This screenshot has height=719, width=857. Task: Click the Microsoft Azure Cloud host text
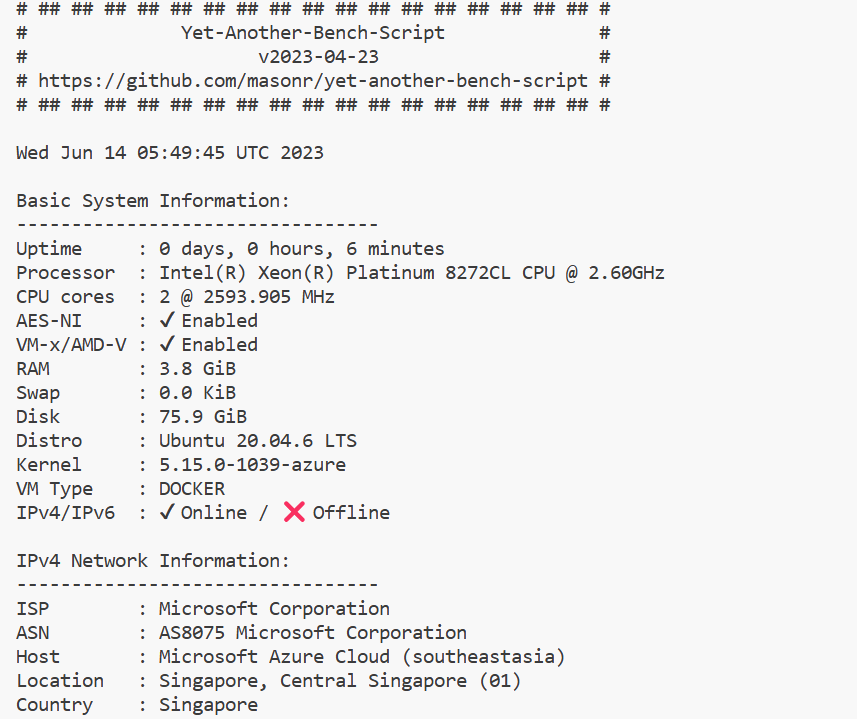click(362, 657)
